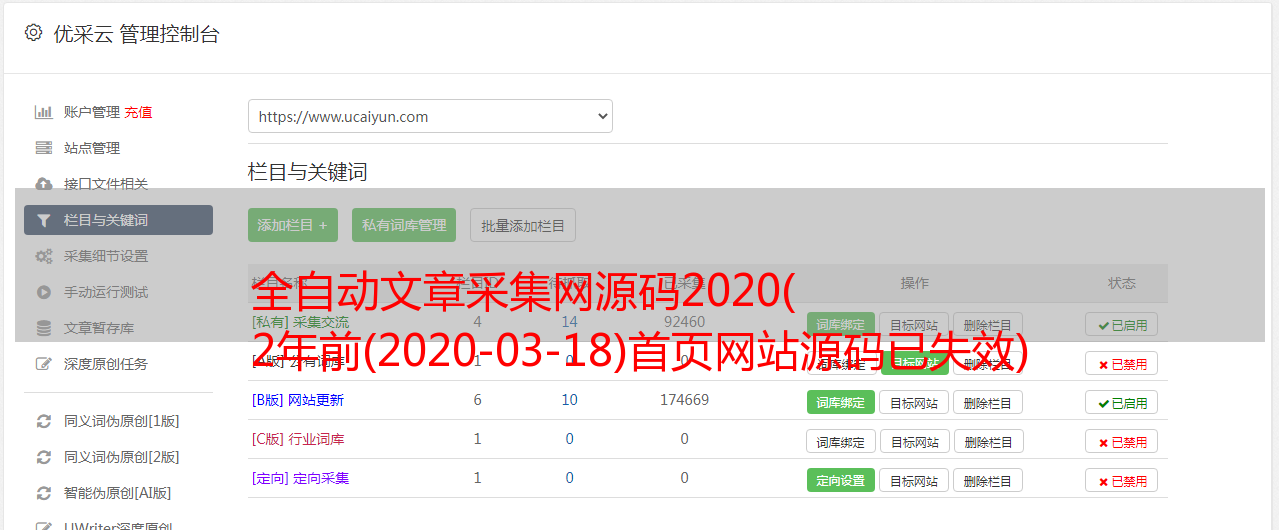Click the 10 count in 网站更新 row

click(x=569, y=400)
